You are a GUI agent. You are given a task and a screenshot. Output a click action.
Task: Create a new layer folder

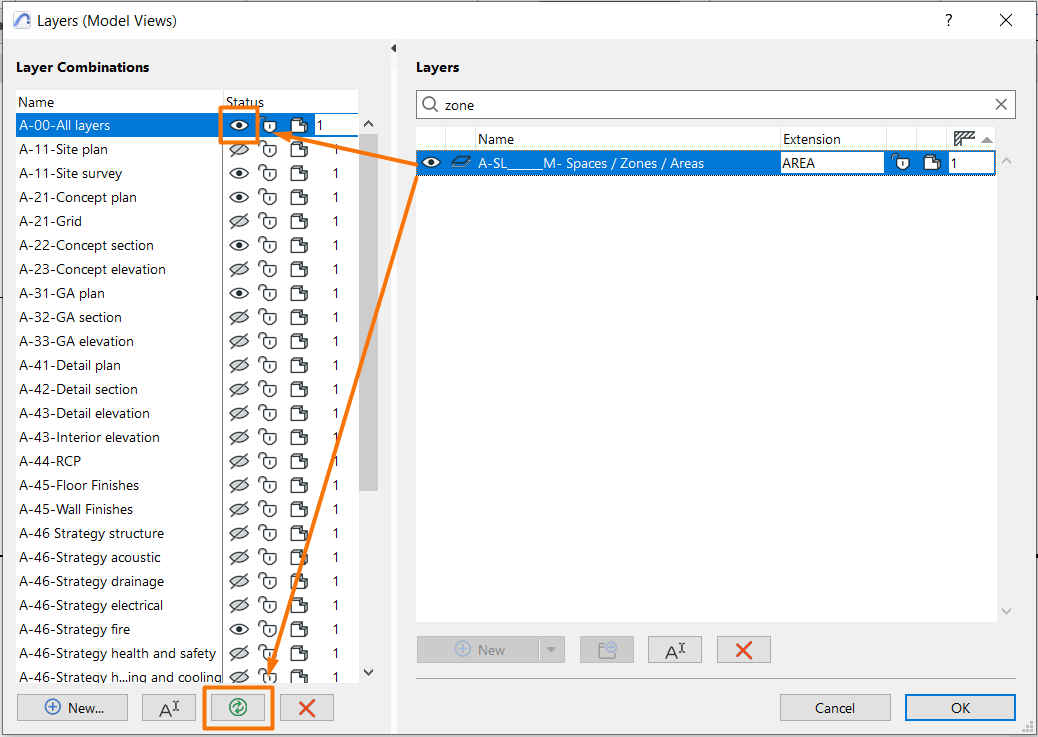(x=607, y=649)
